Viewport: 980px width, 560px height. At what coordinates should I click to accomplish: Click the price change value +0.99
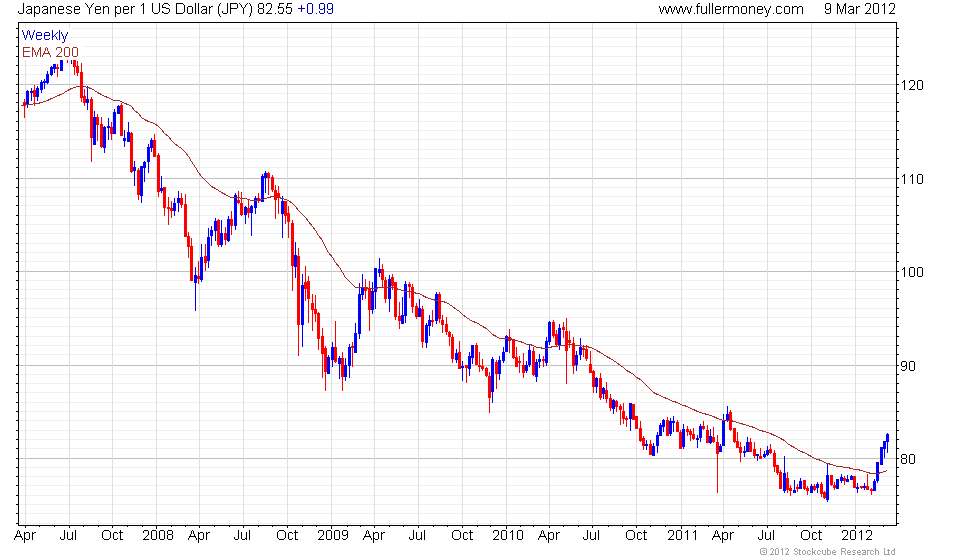click(315, 9)
